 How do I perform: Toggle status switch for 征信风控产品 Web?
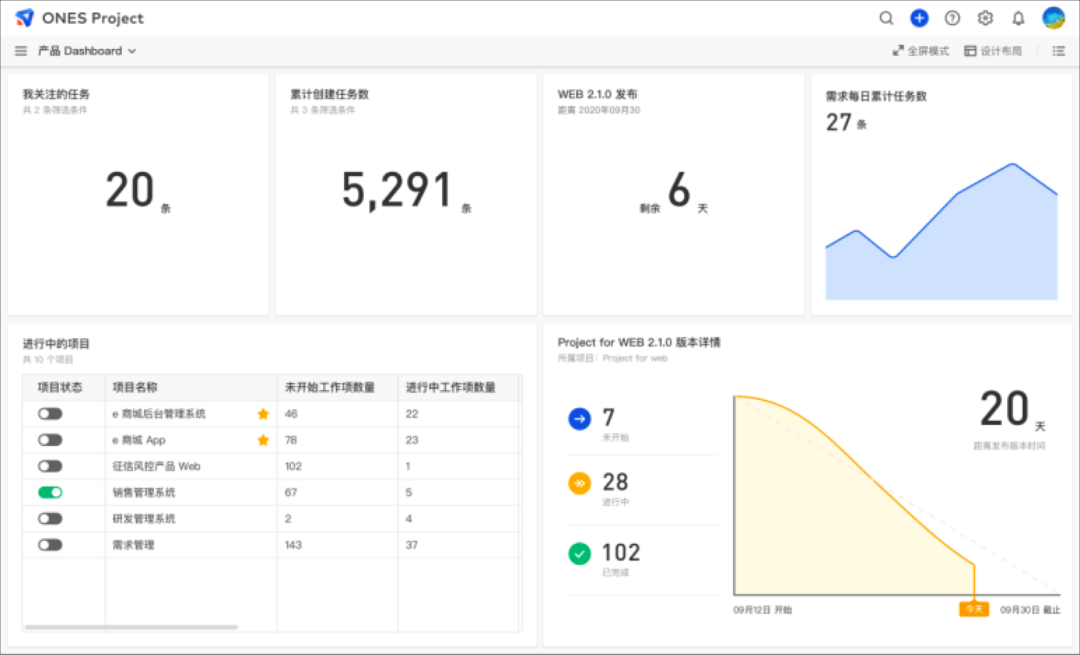50,466
